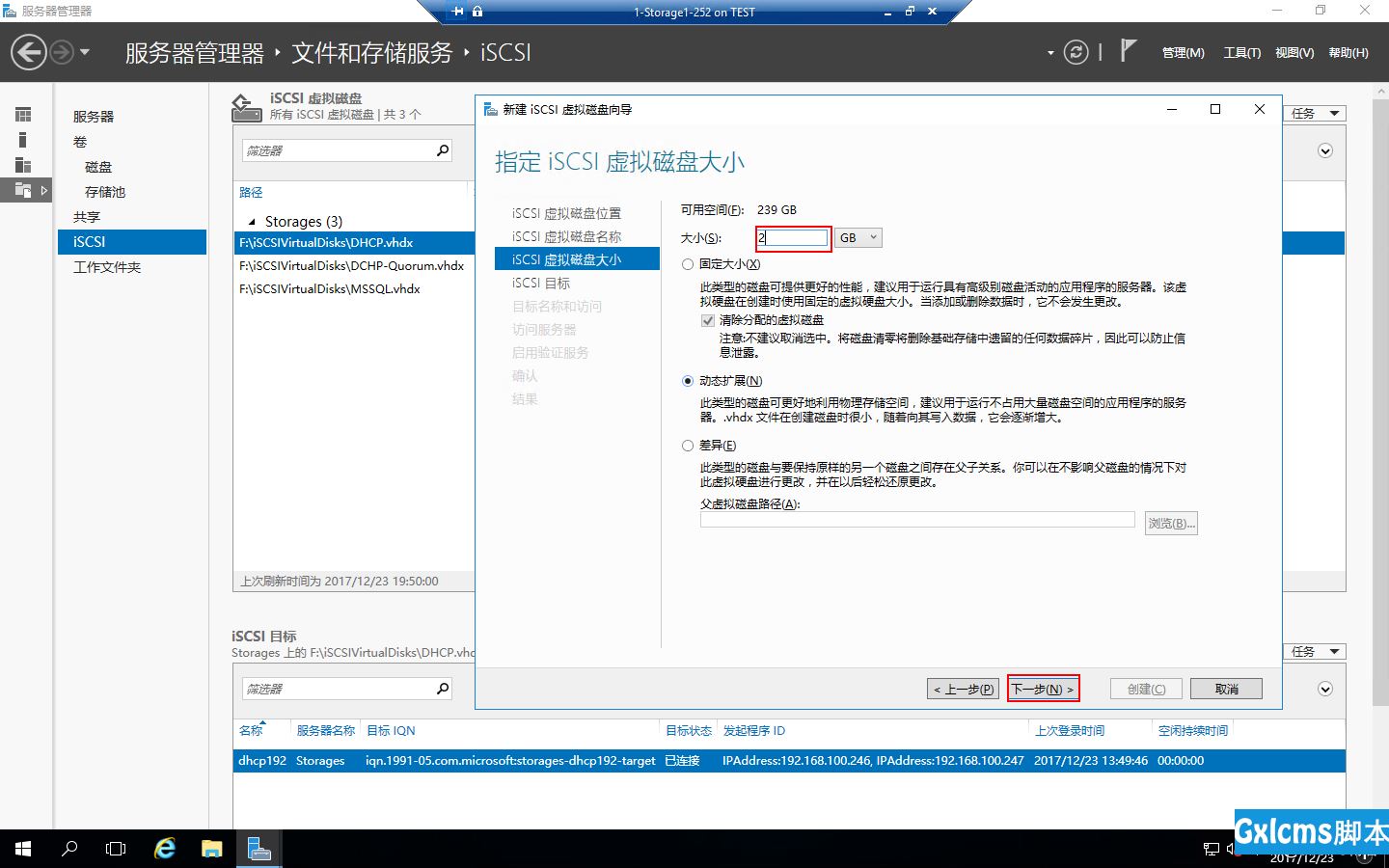Click the back navigation arrow
The image size is (1389, 868).
29,52
